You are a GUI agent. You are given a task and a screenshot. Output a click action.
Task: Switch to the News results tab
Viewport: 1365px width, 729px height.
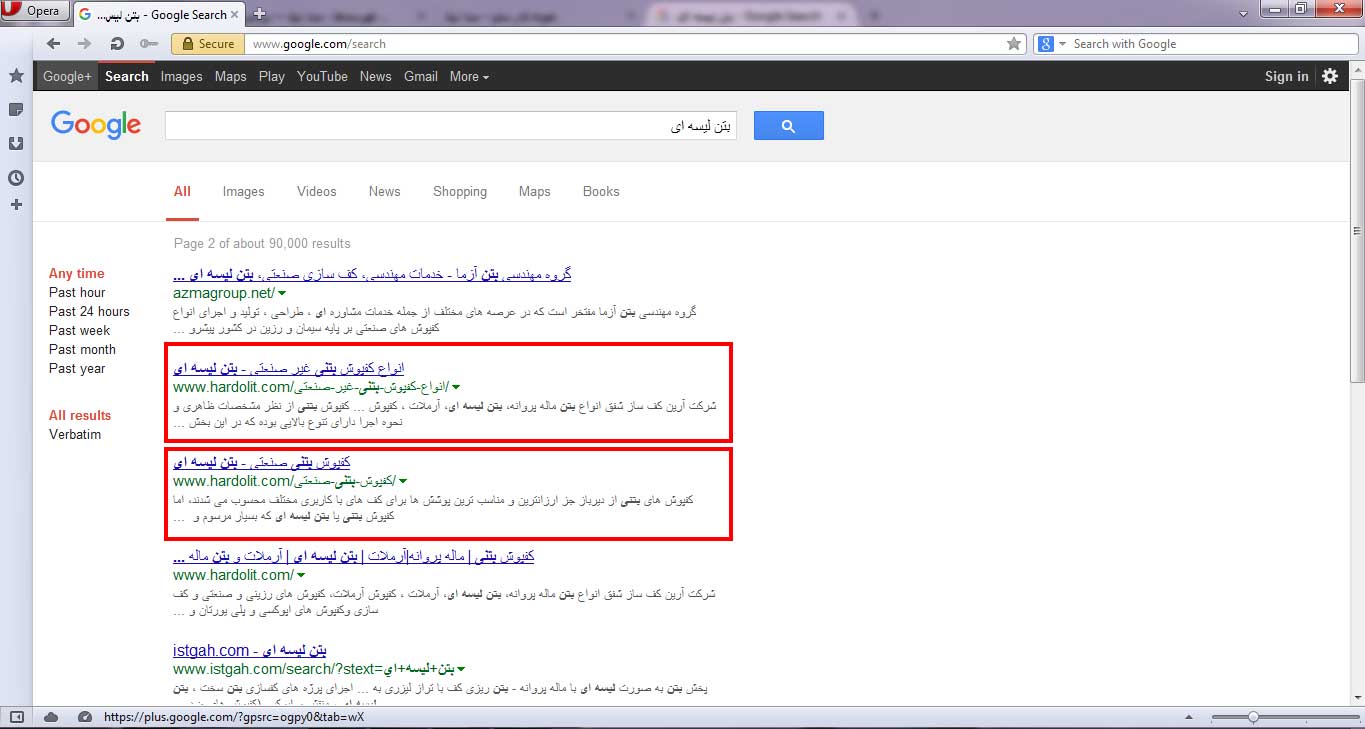[384, 191]
